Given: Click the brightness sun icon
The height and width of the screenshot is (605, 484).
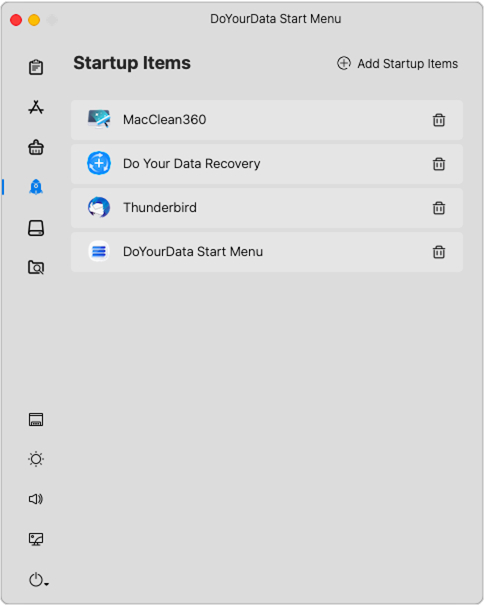Looking at the screenshot, I should tap(36, 459).
